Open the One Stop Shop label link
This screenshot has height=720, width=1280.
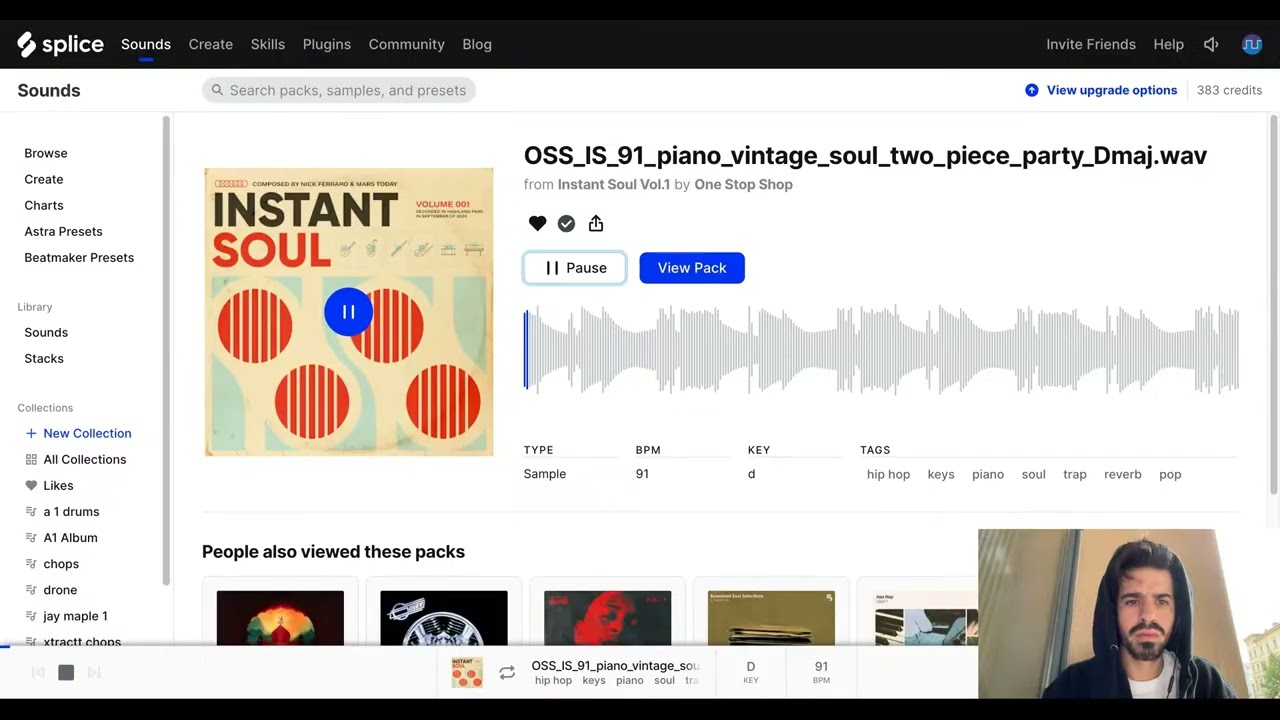[743, 184]
